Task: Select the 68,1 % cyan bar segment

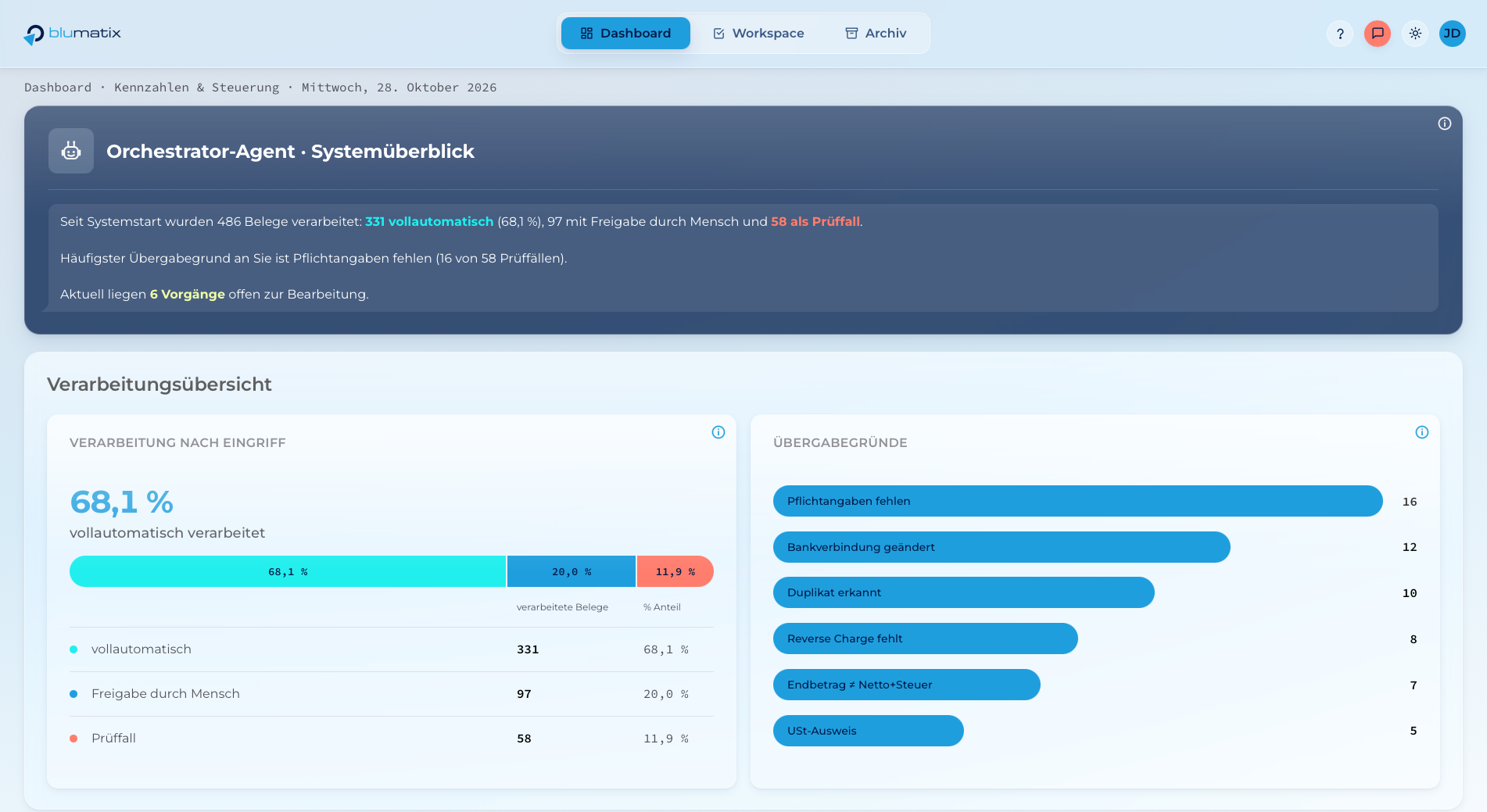Action: point(288,571)
